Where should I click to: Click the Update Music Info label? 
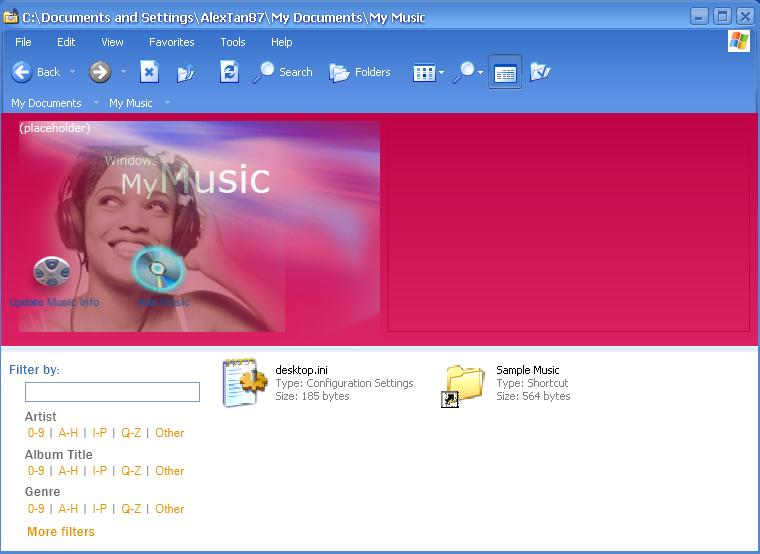[x=54, y=302]
